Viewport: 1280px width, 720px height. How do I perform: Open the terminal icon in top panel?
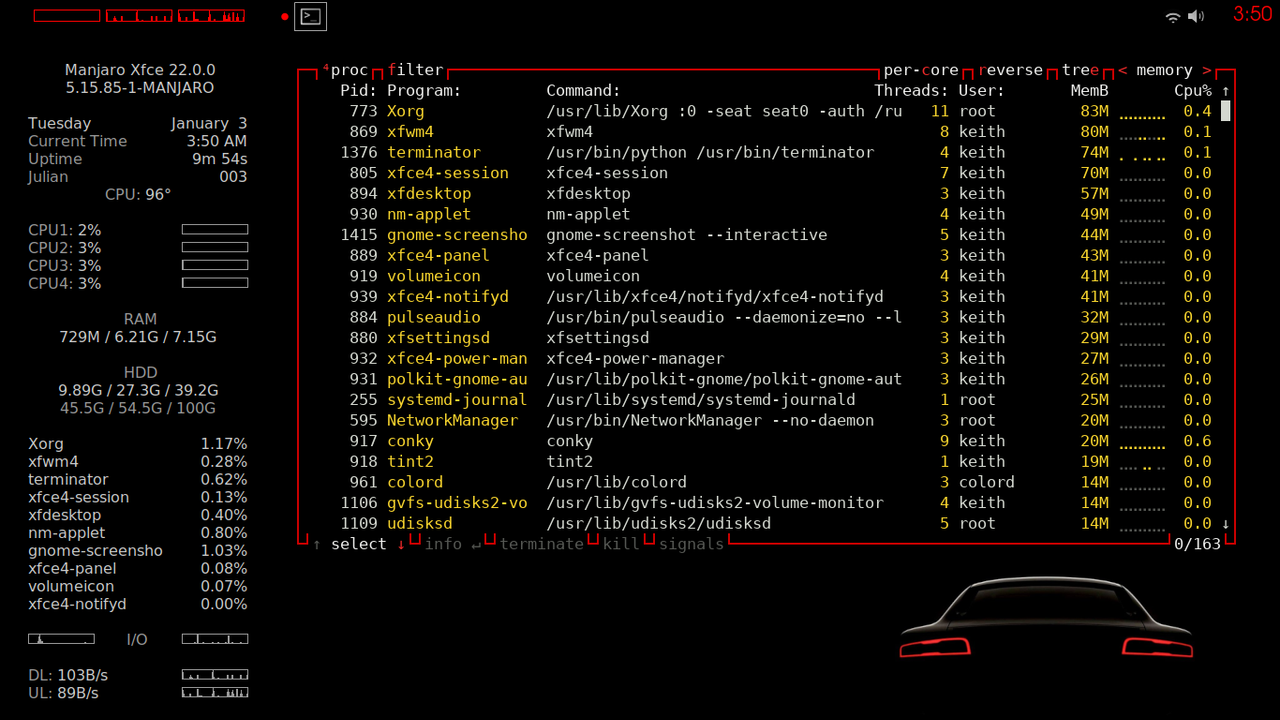(310, 16)
